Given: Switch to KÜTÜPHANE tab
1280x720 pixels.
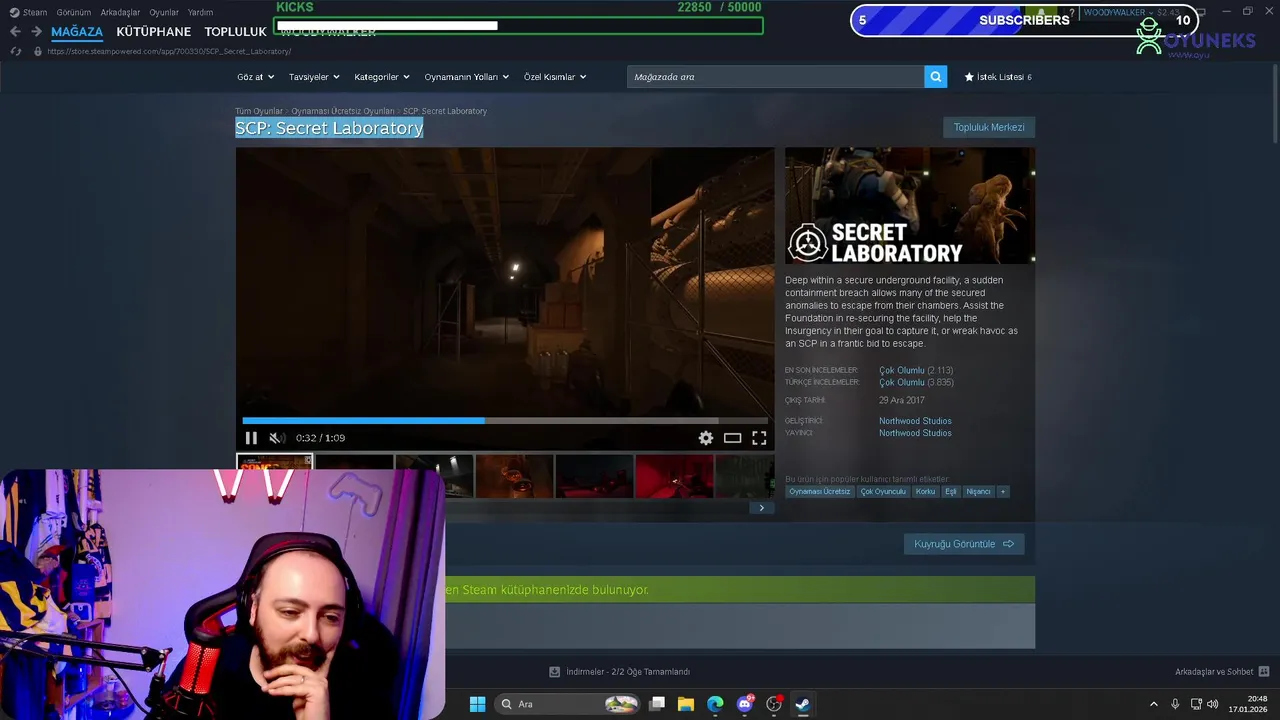Looking at the screenshot, I should tap(153, 32).
